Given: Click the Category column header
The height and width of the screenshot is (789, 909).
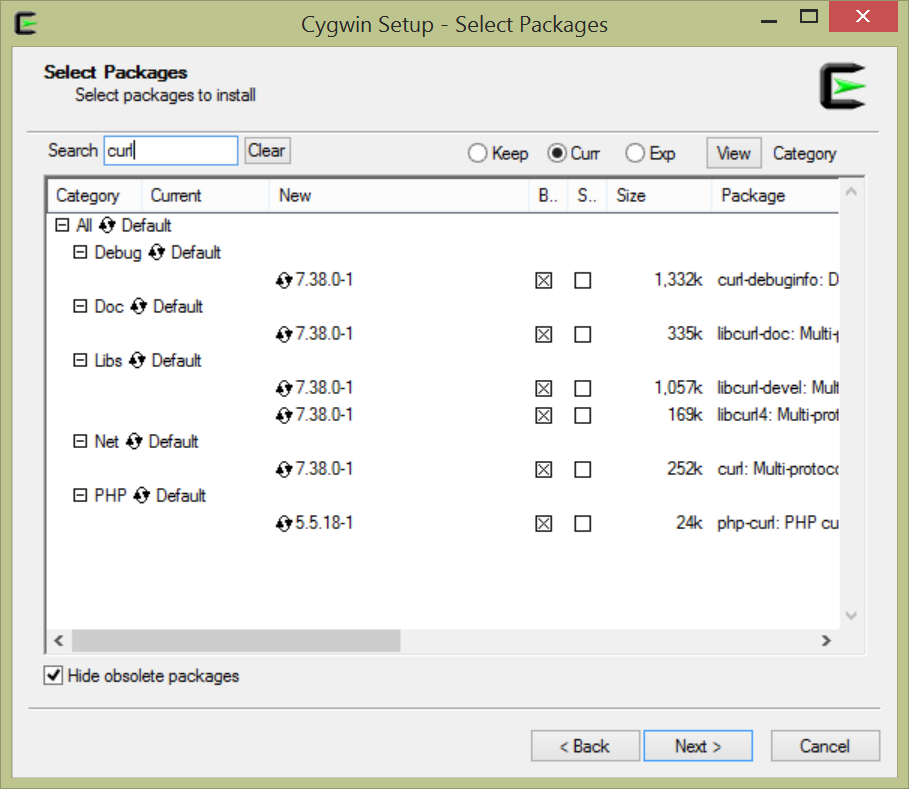Looking at the screenshot, I should (94, 195).
